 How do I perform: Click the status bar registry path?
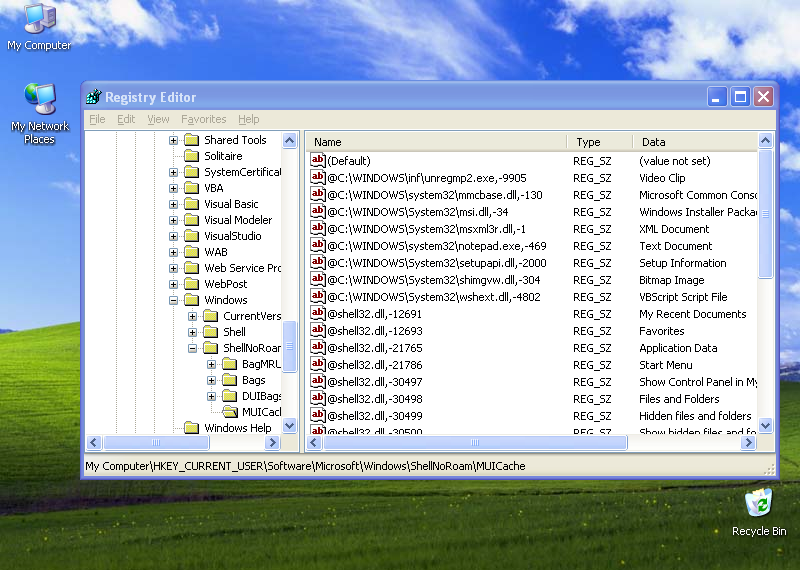tap(305, 466)
